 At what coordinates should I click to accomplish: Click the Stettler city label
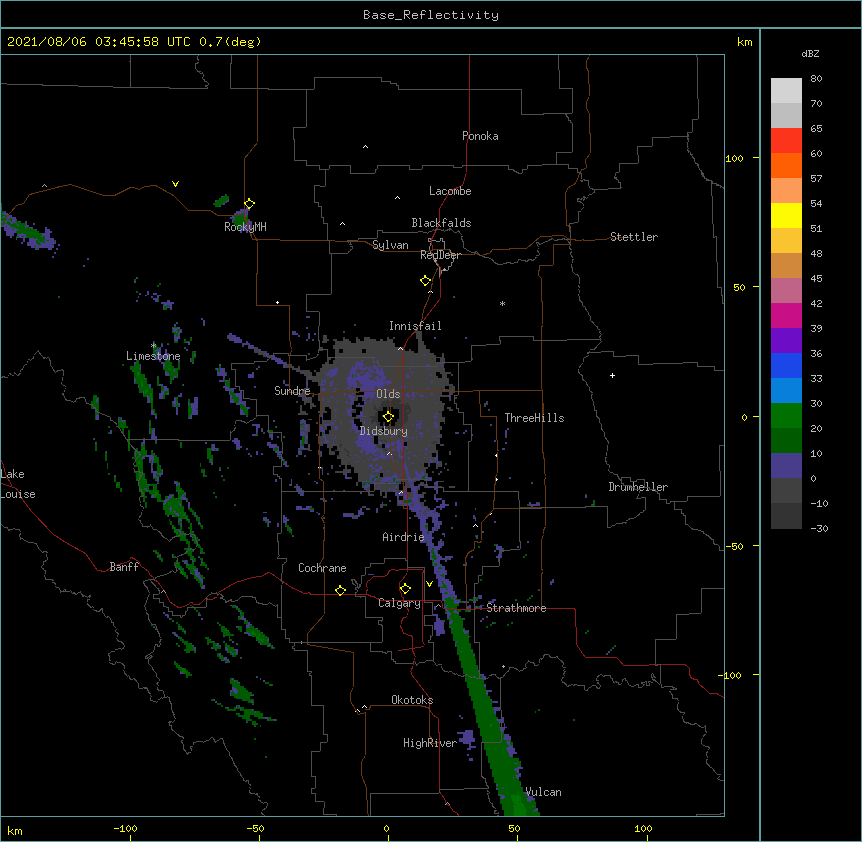(x=634, y=237)
